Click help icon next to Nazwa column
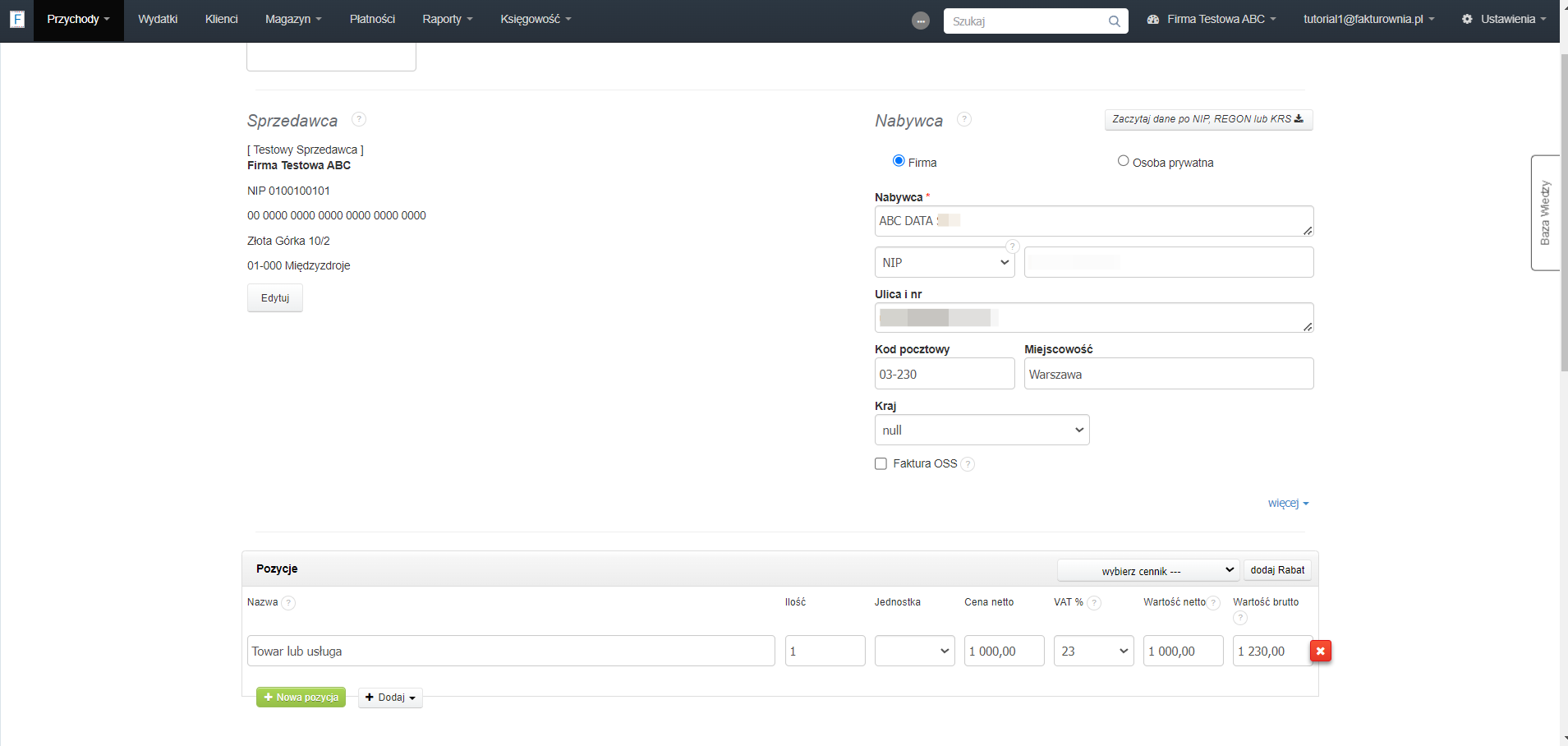This screenshot has width=1568, height=746. (288, 603)
